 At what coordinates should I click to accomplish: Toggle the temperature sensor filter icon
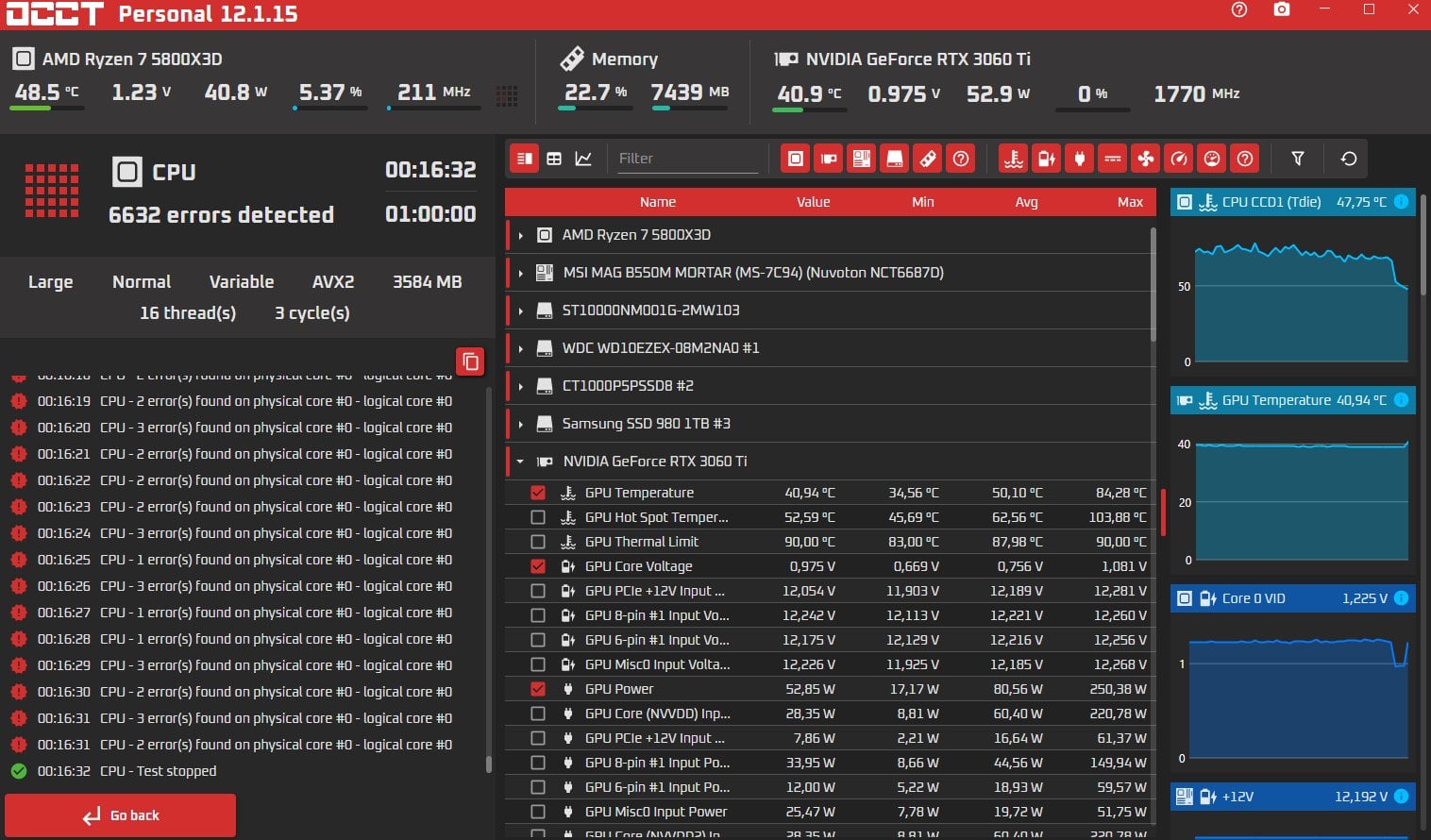(x=1014, y=159)
